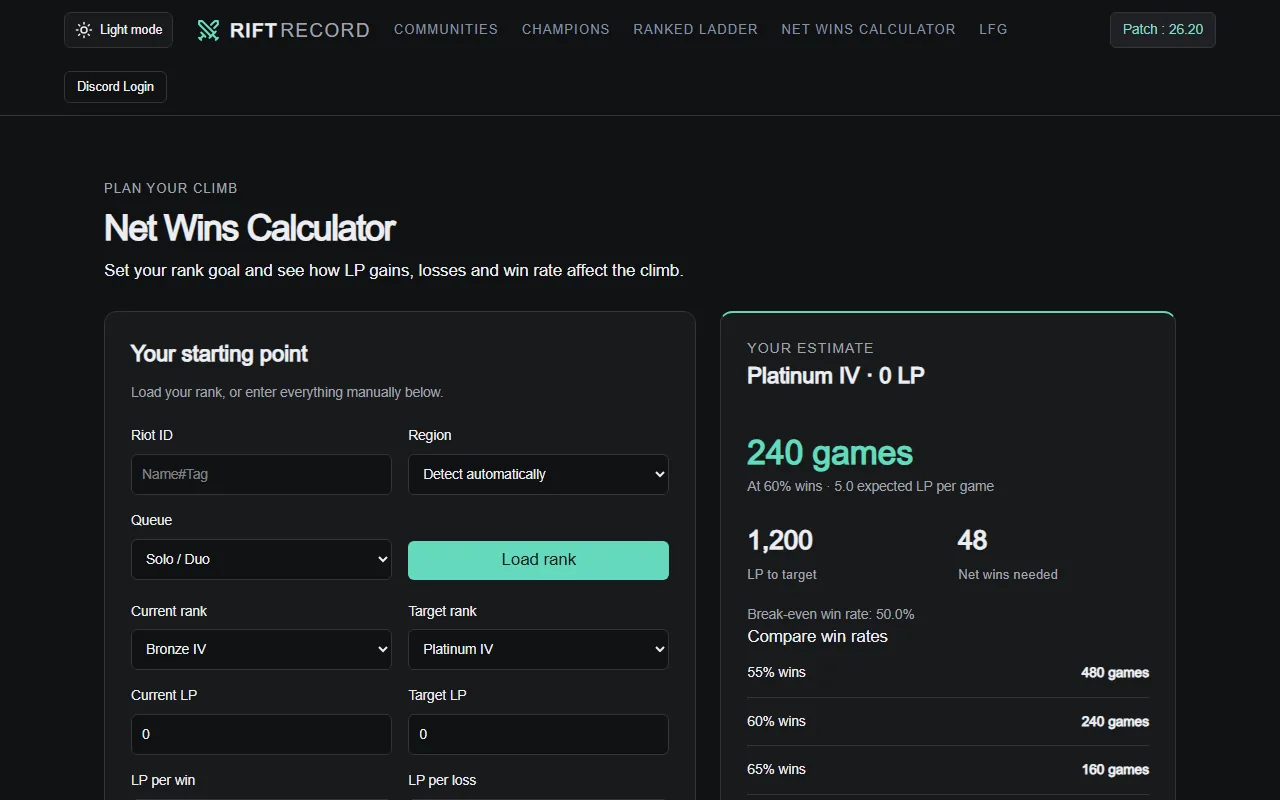Click the Target LP input field
This screenshot has width=1280, height=800.
(x=538, y=734)
